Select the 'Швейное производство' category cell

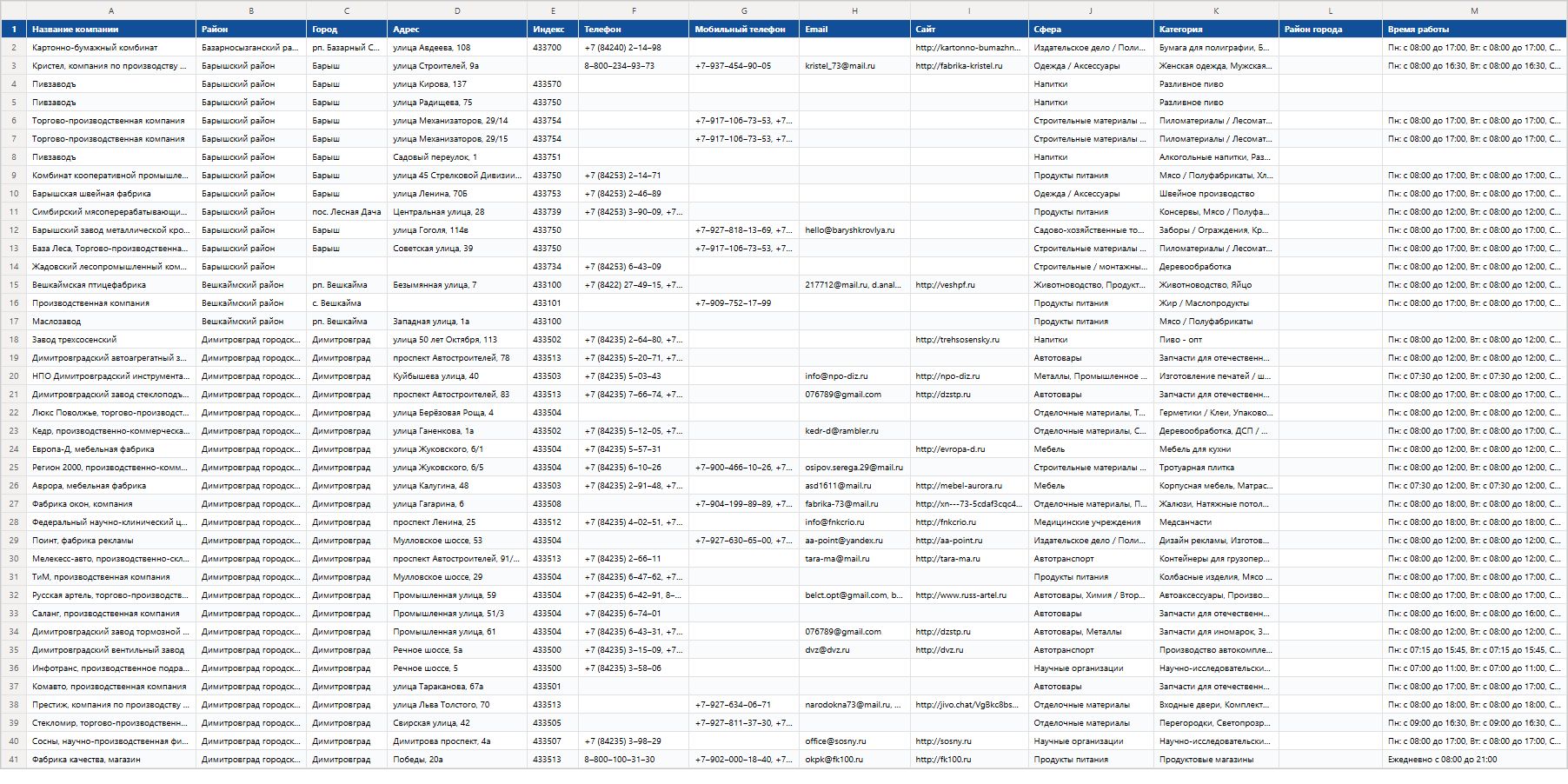pos(1217,194)
